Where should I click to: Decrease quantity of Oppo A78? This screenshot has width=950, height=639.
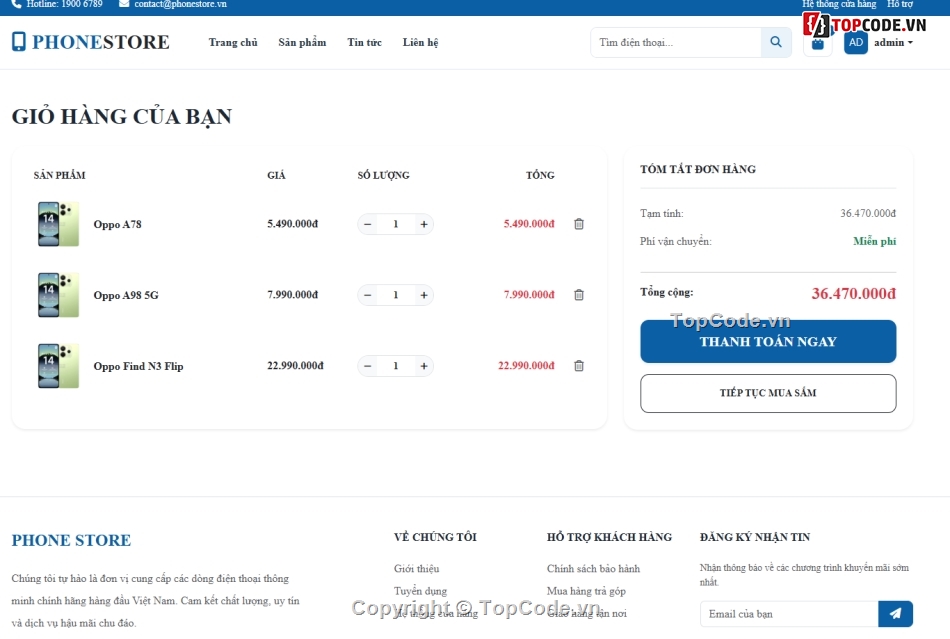coord(367,224)
